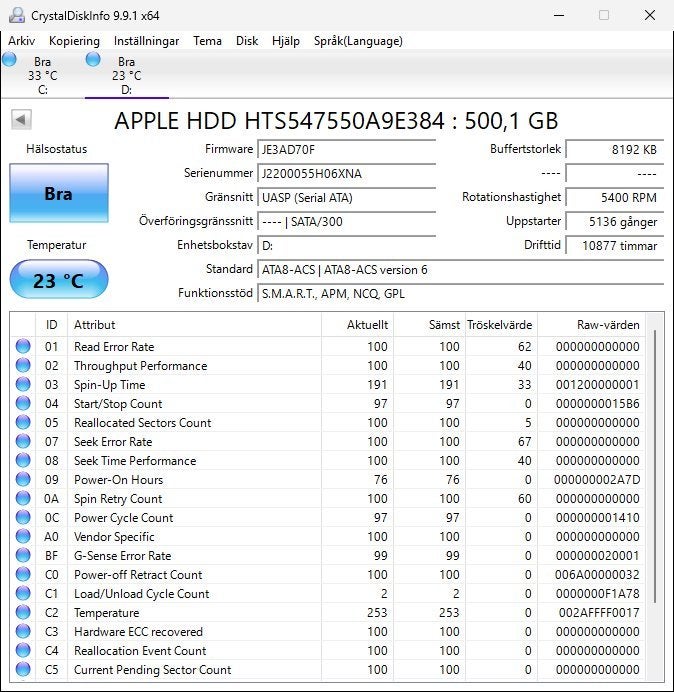Click raw value 002AFFFF0017 in Temperature row
Screen dimensions: 674x692
(x=599, y=613)
